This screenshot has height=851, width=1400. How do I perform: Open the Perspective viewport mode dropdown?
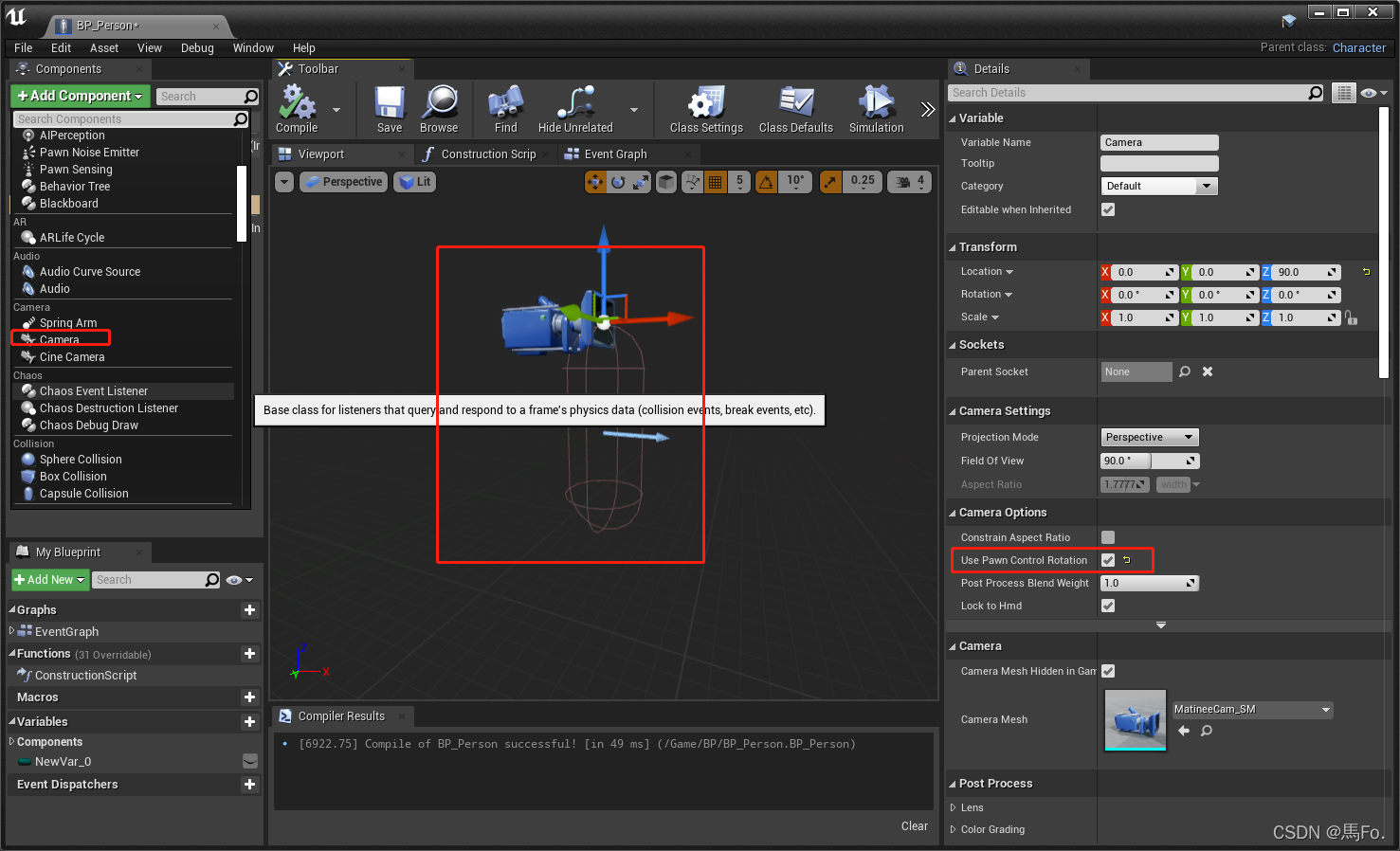pyautogui.click(x=343, y=181)
